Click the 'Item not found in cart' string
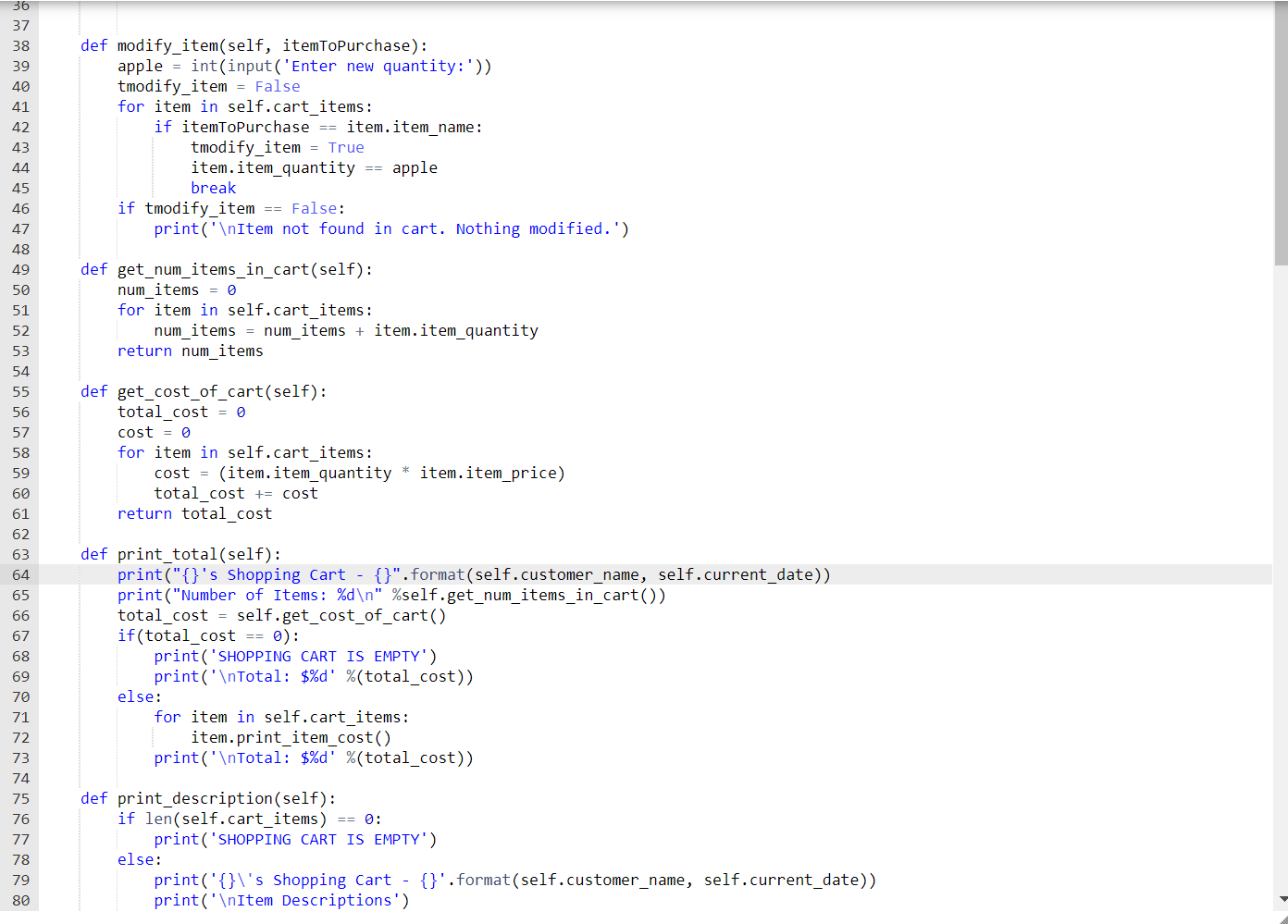The height and width of the screenshot is (924, 1288). pyautogui.click(x=415, y=228)
